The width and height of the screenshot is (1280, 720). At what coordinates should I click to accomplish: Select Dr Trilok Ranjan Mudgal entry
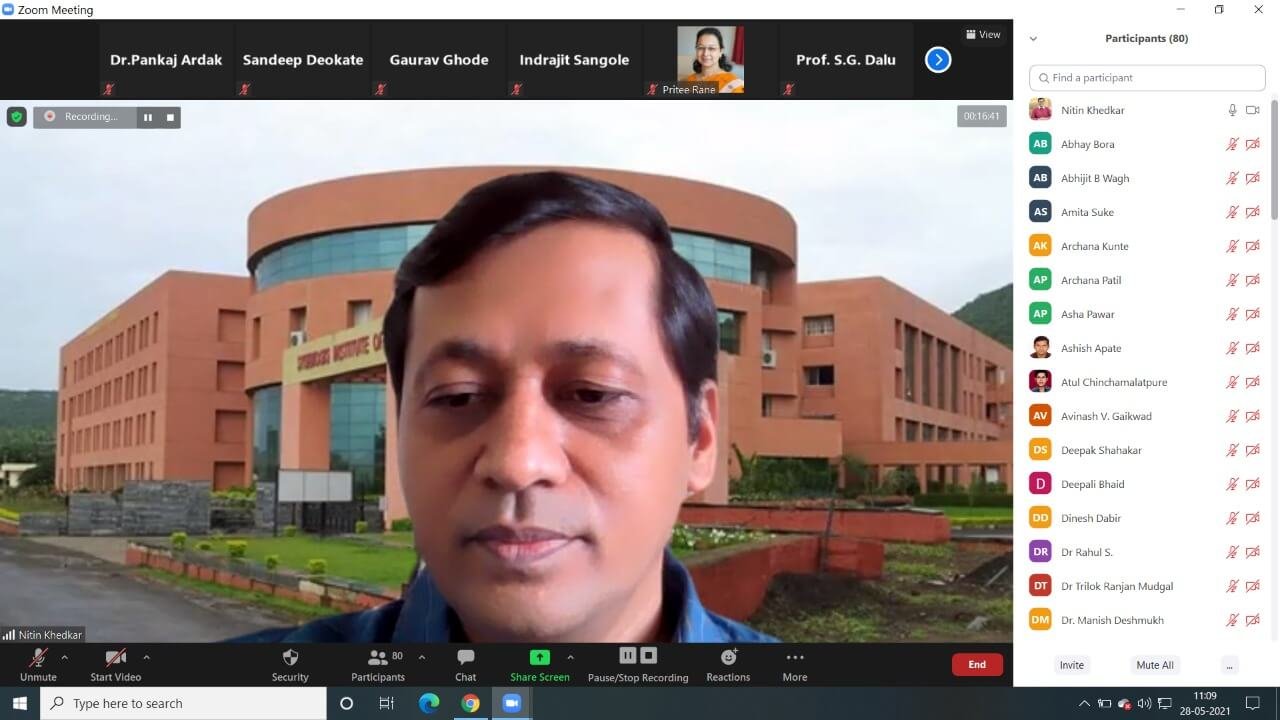(1147, 586)
